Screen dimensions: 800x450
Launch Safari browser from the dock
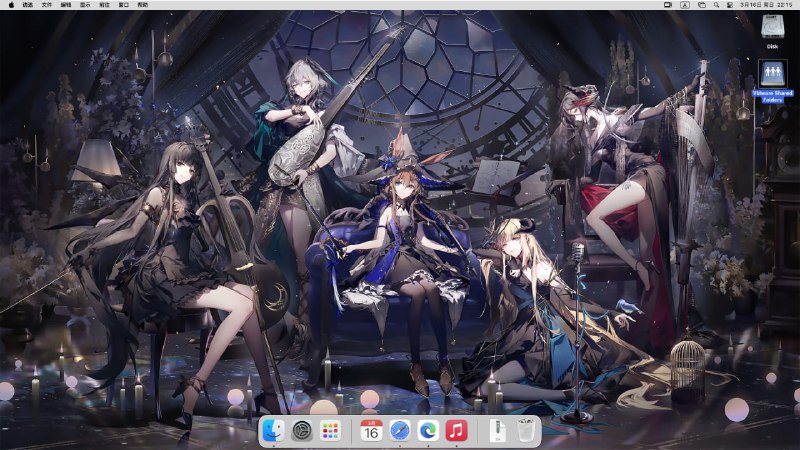(400, 431)
